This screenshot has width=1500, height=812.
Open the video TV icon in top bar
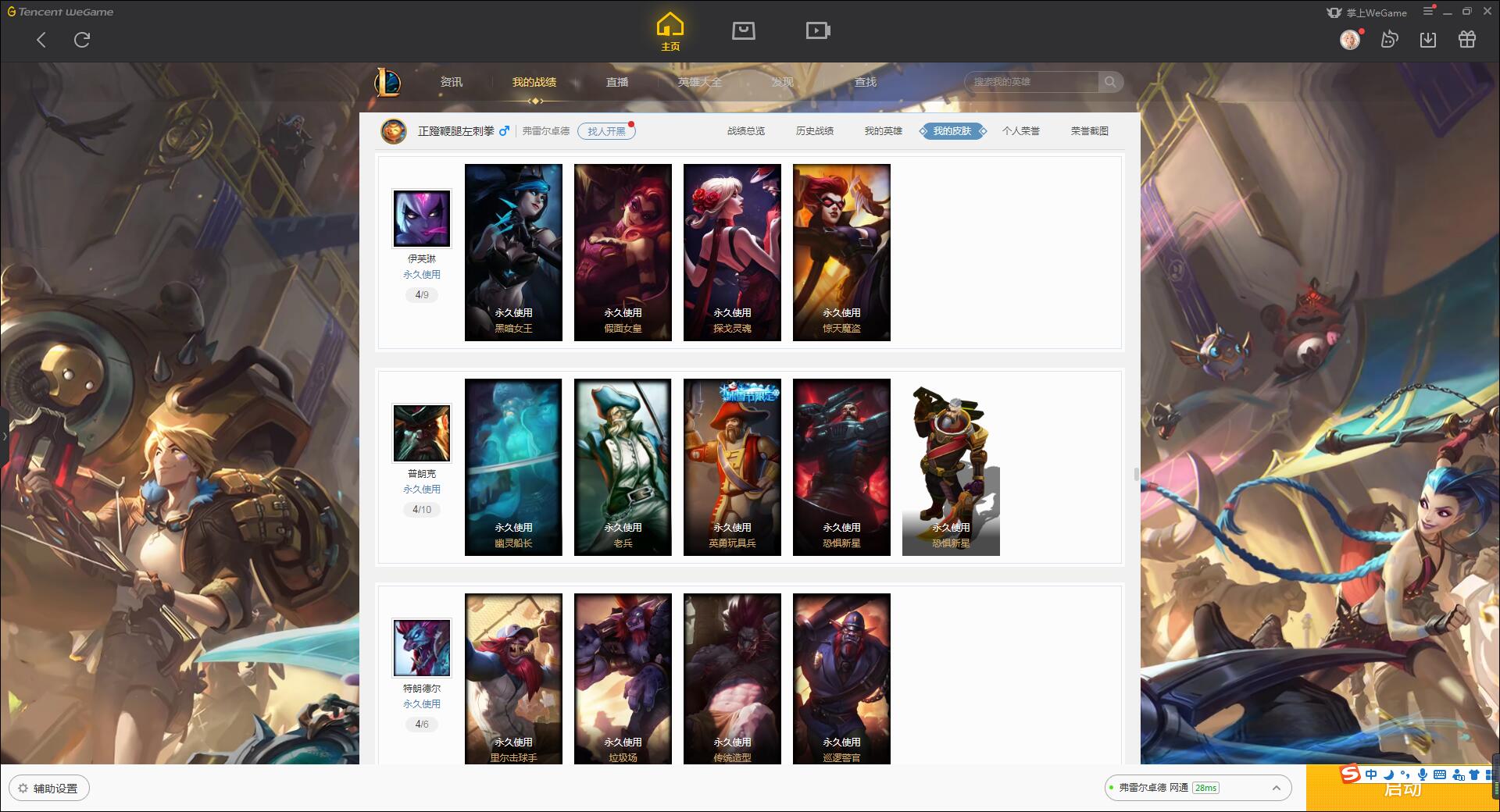coord(818,30)
